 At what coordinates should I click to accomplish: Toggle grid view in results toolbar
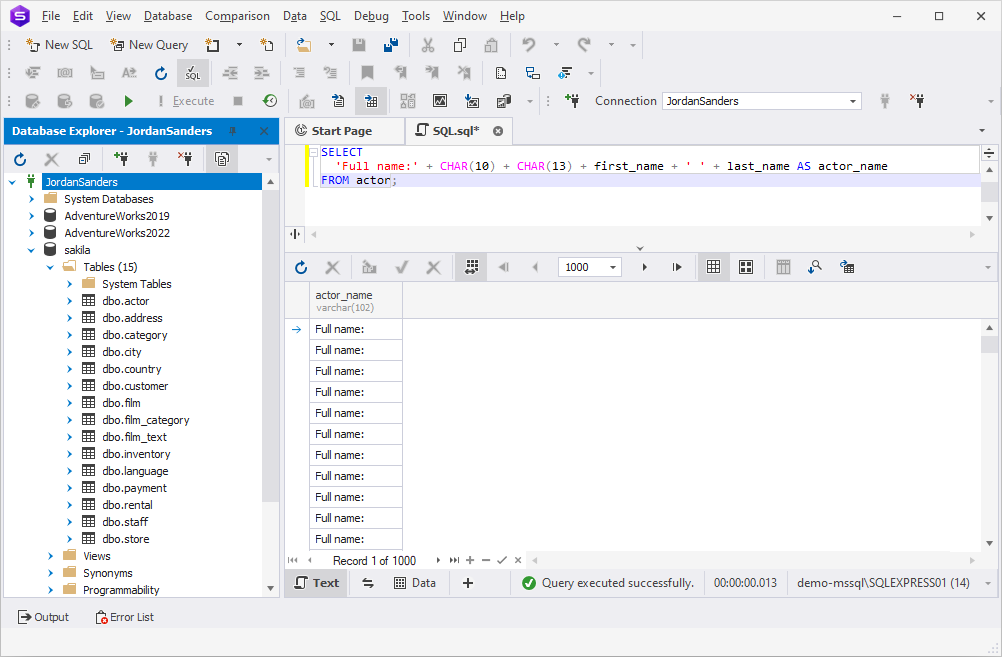pyautogui.click(x=713, y=267)
